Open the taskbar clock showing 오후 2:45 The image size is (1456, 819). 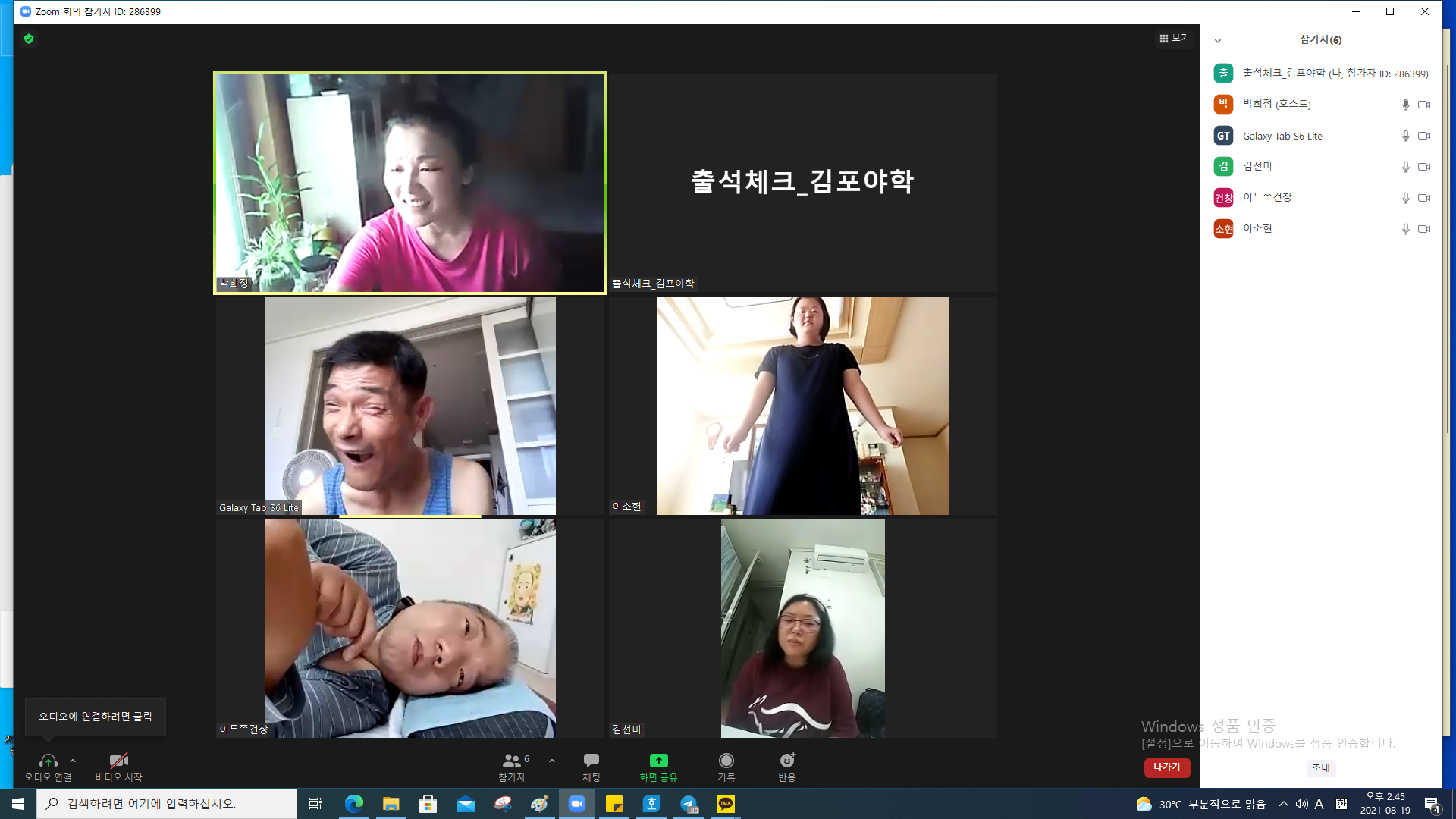[1385, 804]
